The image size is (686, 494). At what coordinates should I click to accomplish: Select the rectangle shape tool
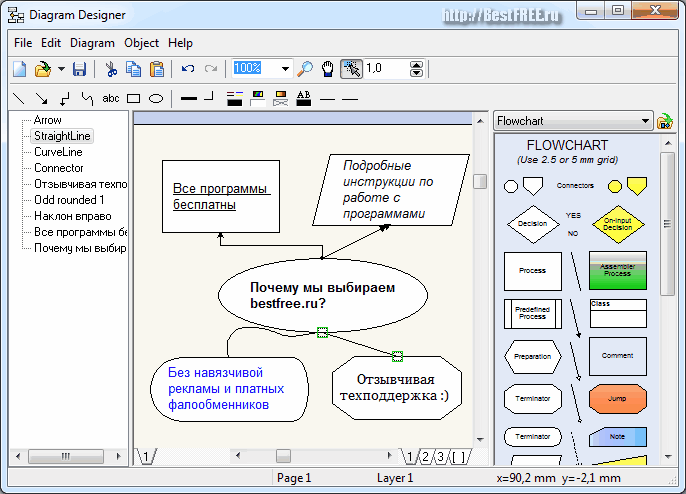[x=133, y=99]
